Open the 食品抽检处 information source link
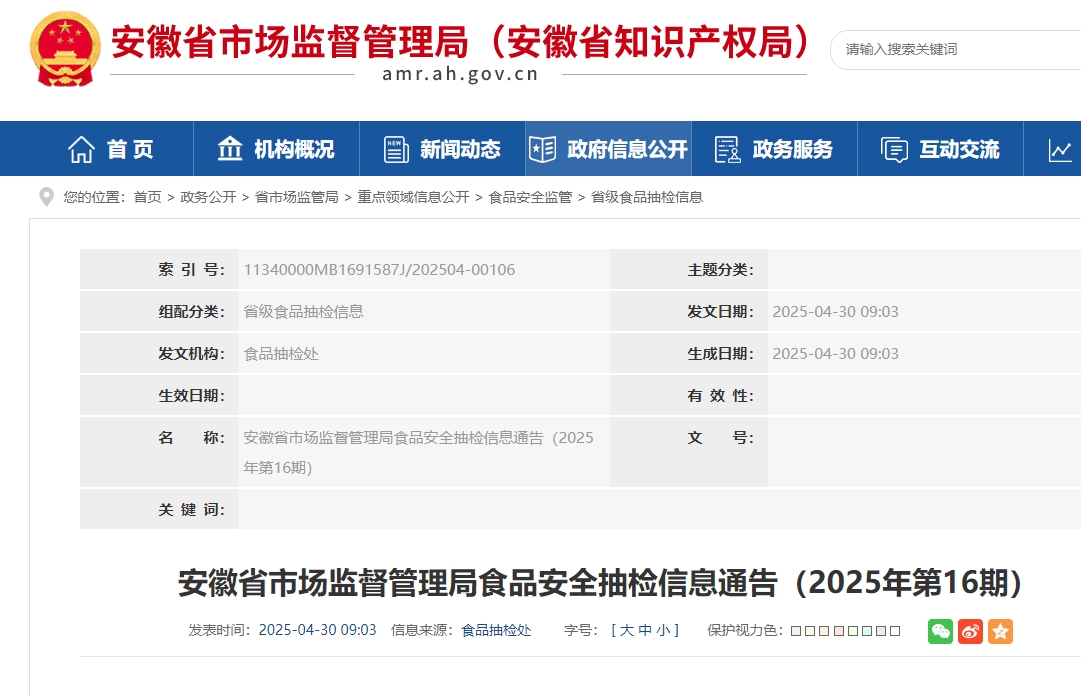Image resolution: width=1081 pixels, height=696 pixels. point(496,630)
